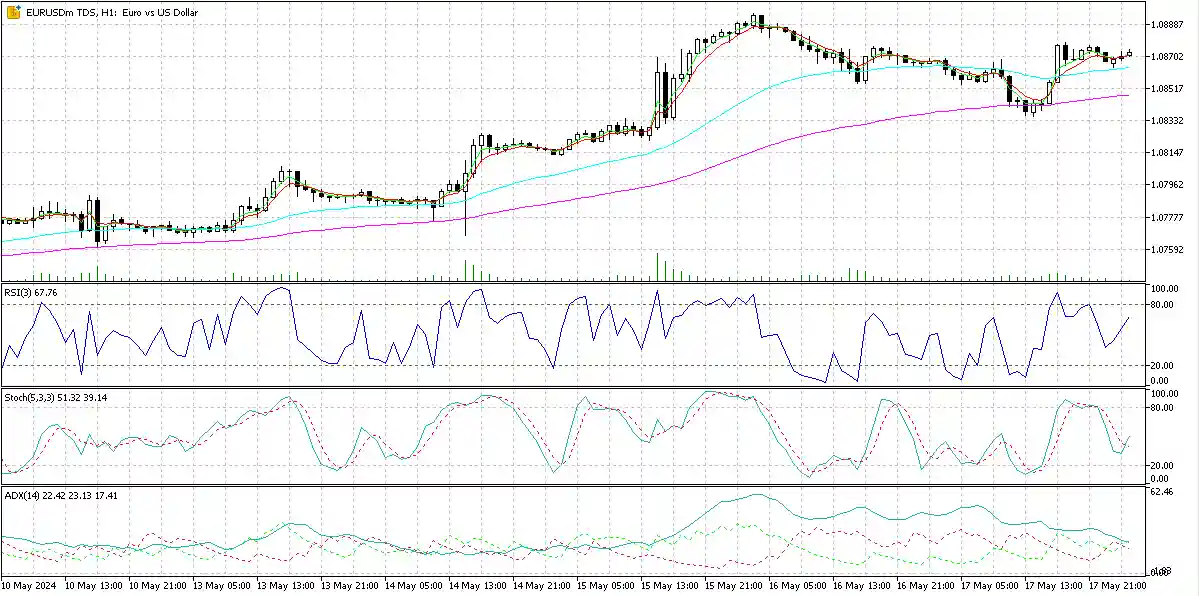
Task: Click the last candlestick on the price chart
Action: 1129,54
